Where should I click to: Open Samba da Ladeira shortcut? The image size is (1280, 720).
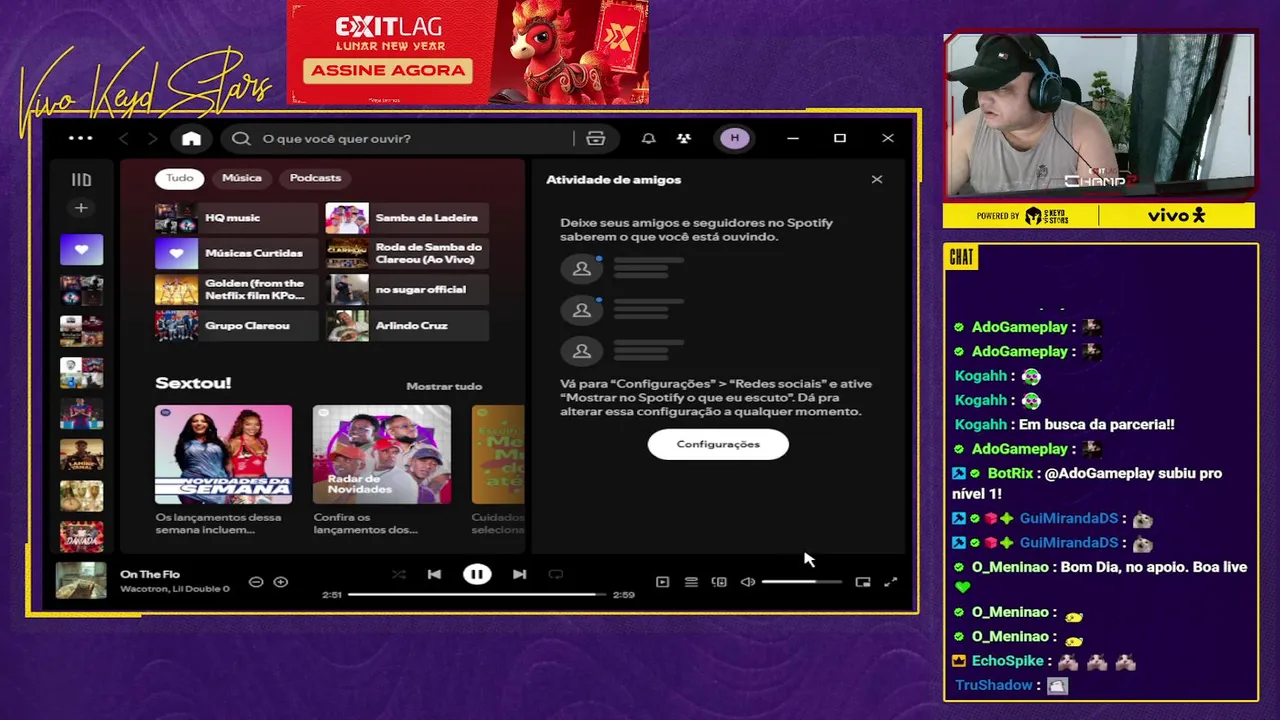tap(407, 218)
